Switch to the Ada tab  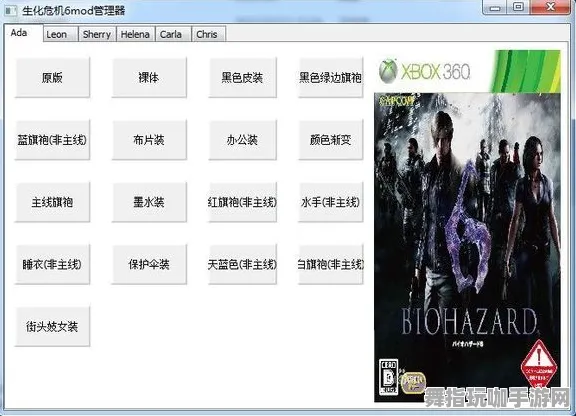[23, 33]
